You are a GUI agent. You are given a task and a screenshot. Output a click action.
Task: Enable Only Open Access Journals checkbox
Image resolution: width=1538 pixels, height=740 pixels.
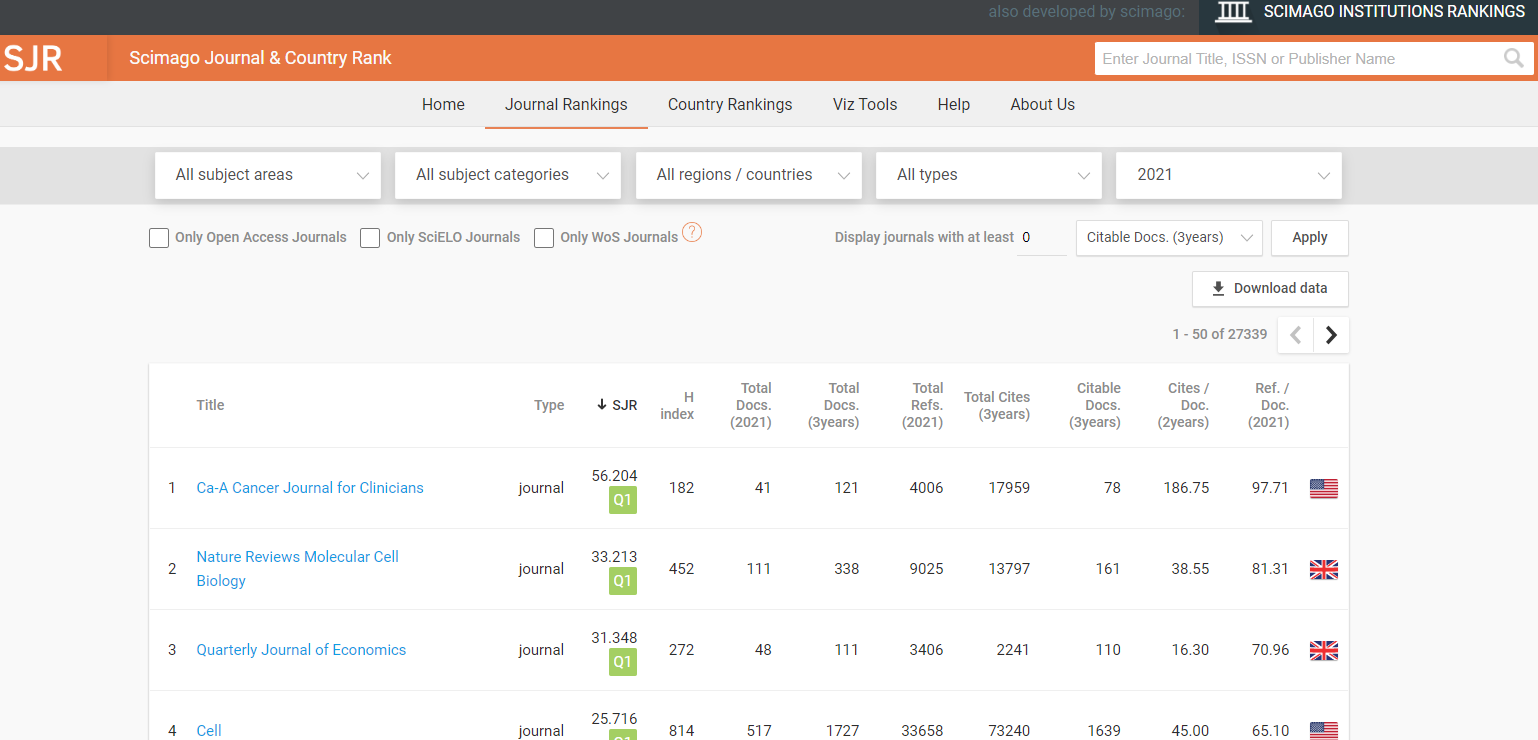(159, 238)
